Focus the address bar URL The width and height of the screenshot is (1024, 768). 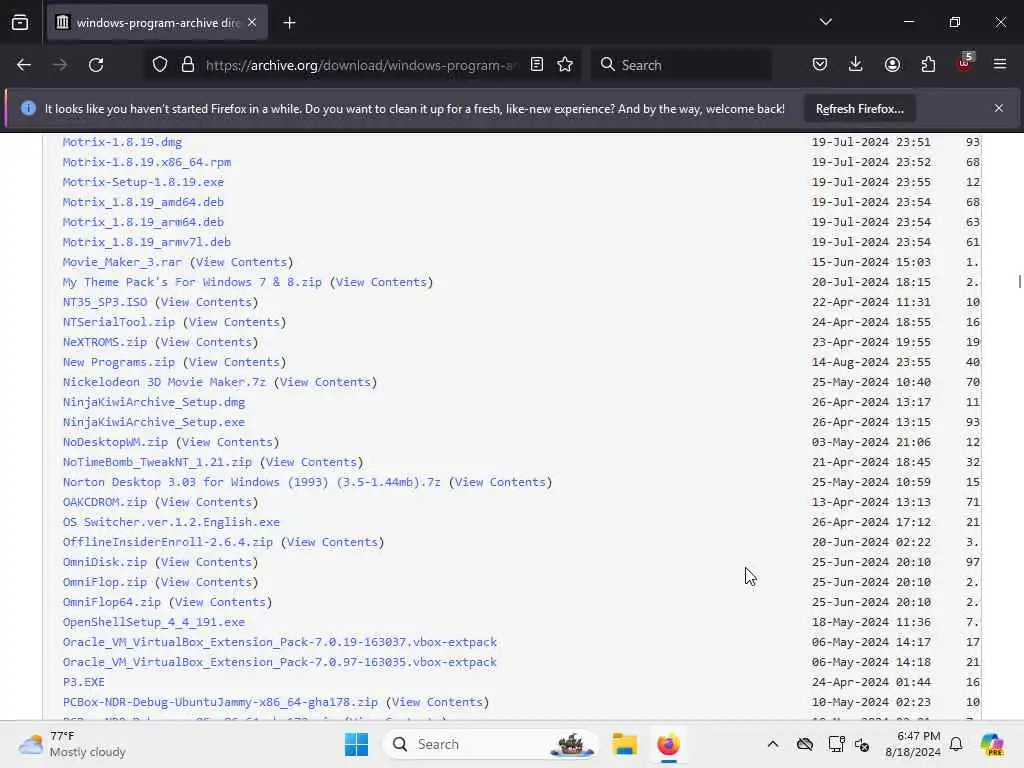(x=361, y=65)
